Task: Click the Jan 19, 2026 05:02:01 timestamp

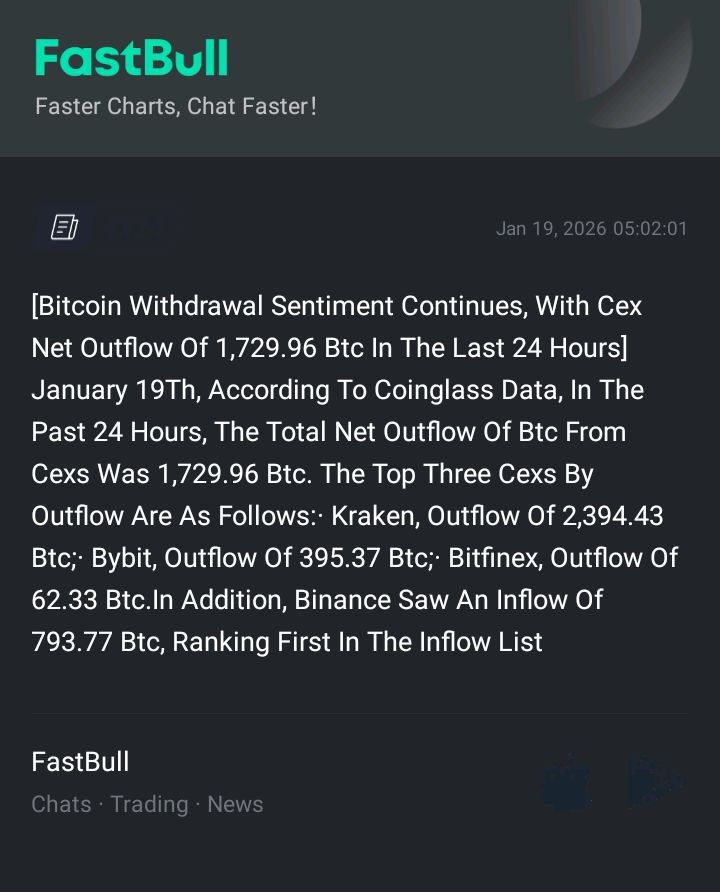Action: tap(591, 229)
